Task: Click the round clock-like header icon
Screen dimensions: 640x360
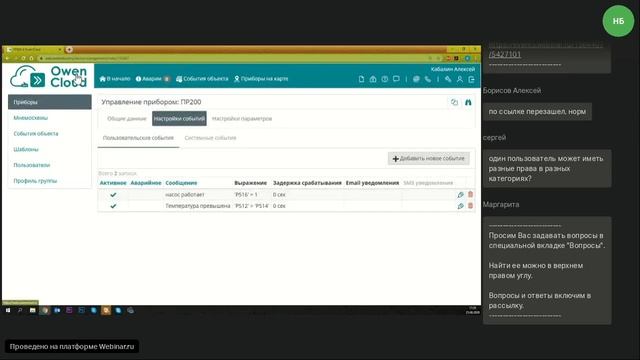Action: 384,79
